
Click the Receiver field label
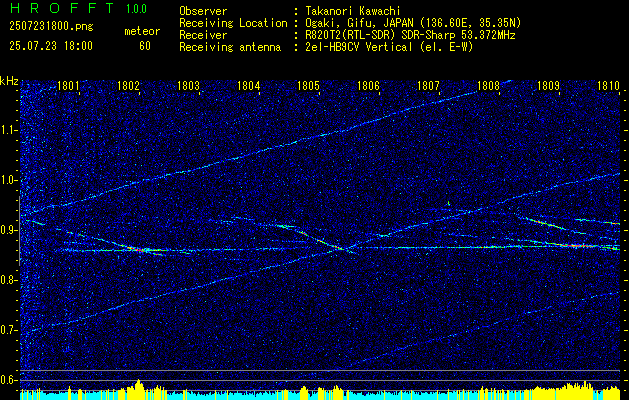(x=203, y=35)
